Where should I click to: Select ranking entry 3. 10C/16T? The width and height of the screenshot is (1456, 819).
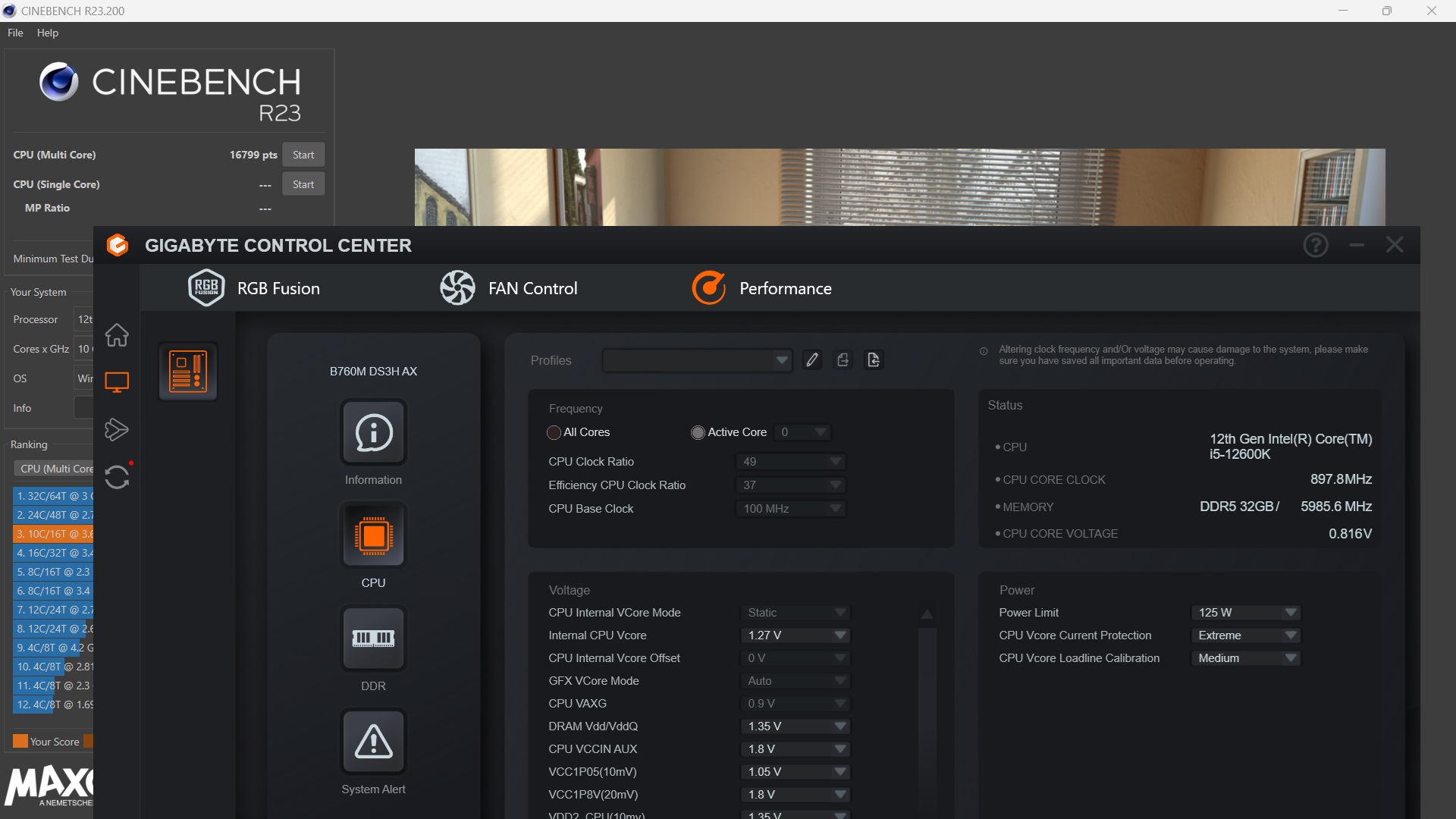[53, 534]
